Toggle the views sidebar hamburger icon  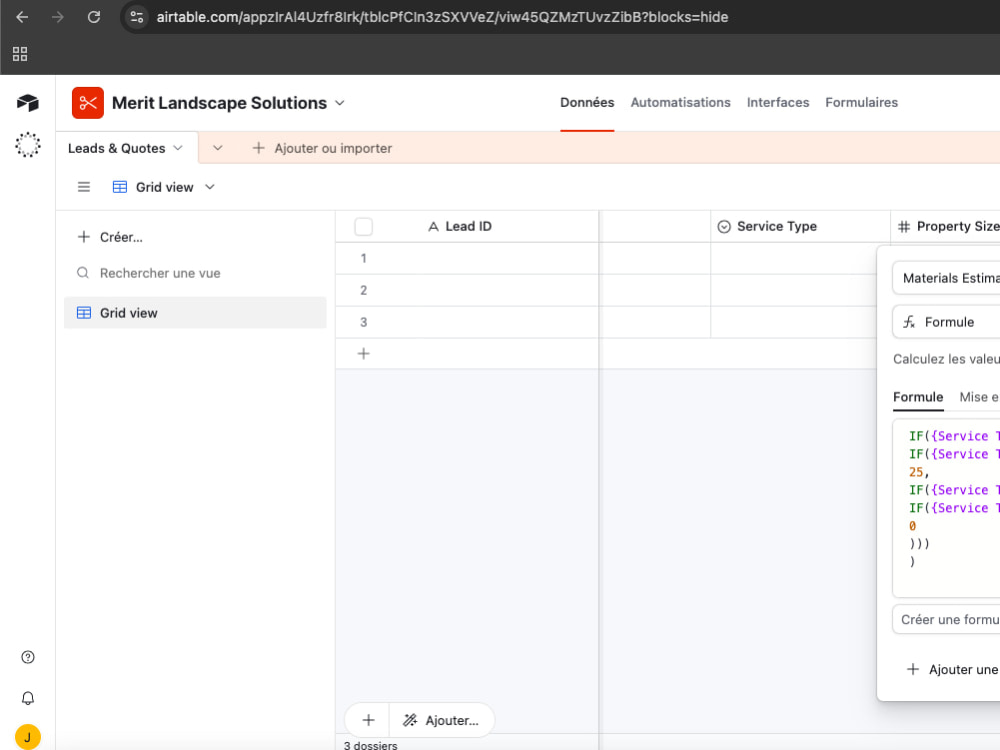(x=84, y=187)
